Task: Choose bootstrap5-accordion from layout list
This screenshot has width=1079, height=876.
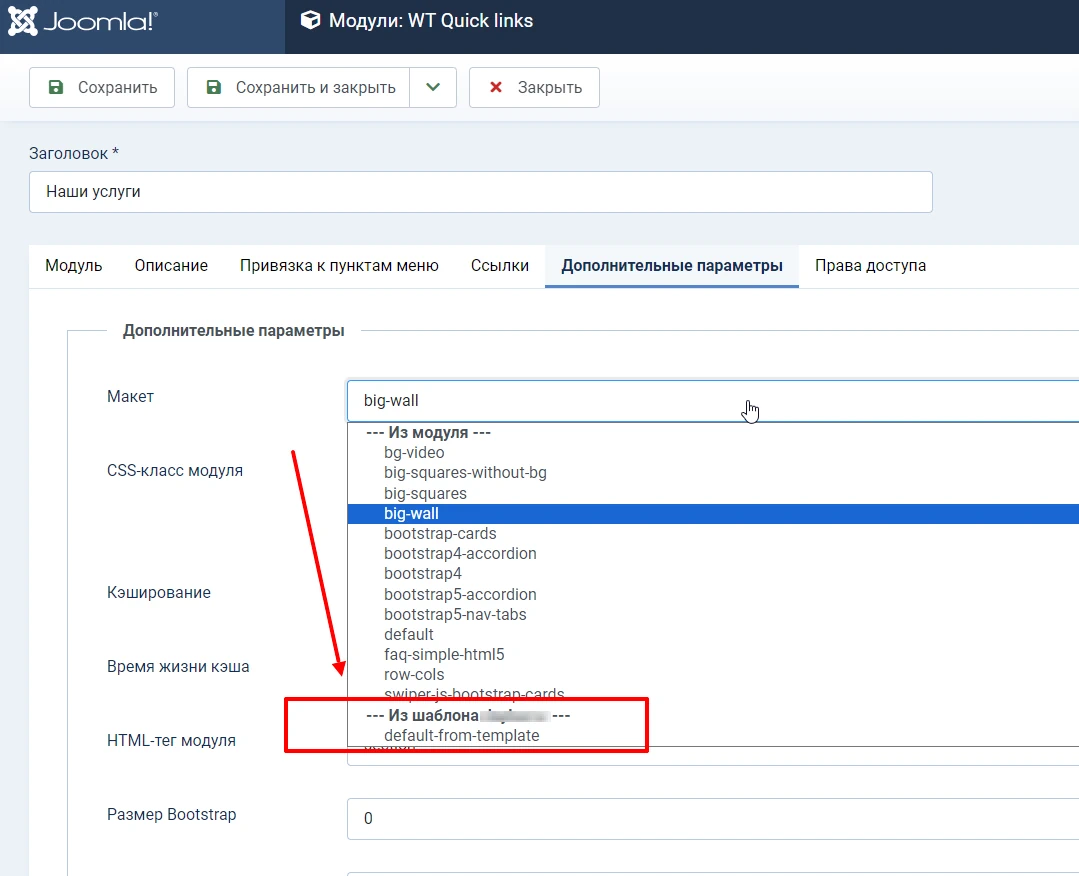Action: click(x=460, y=594)
